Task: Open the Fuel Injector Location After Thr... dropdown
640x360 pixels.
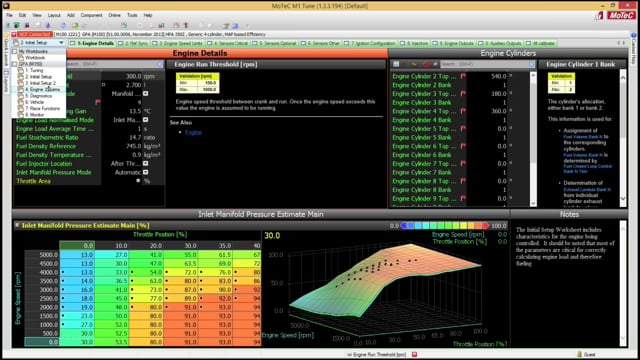Action: pos(145,163)
